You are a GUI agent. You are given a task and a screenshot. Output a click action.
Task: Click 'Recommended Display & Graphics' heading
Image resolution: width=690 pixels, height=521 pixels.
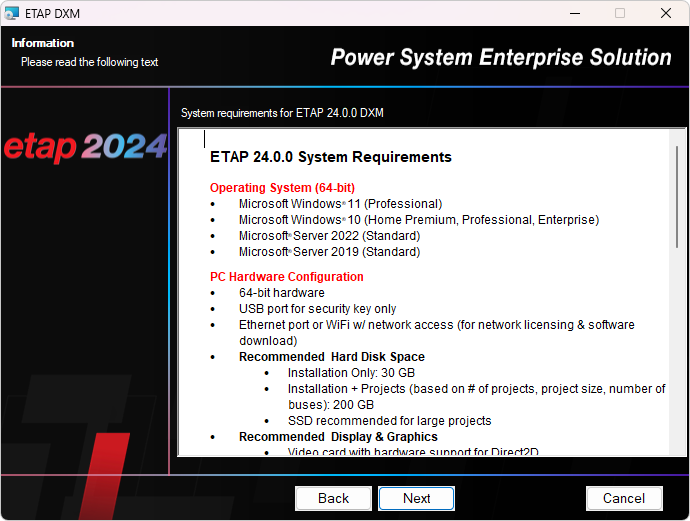click(338, 437)
